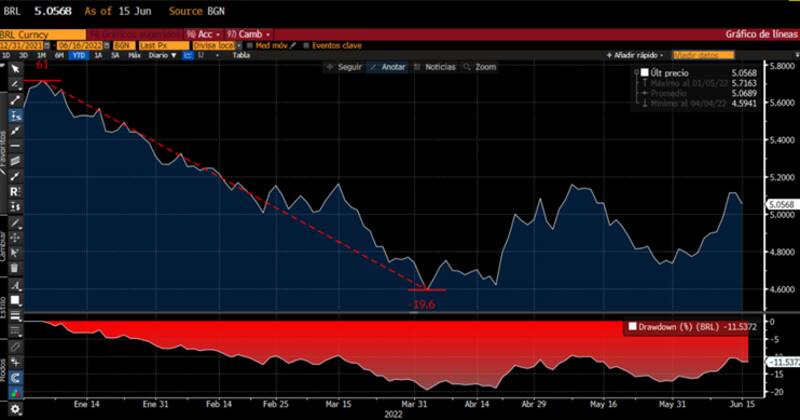
Task: Select the arrow pointer tool in sidebar
Action: 16,69
